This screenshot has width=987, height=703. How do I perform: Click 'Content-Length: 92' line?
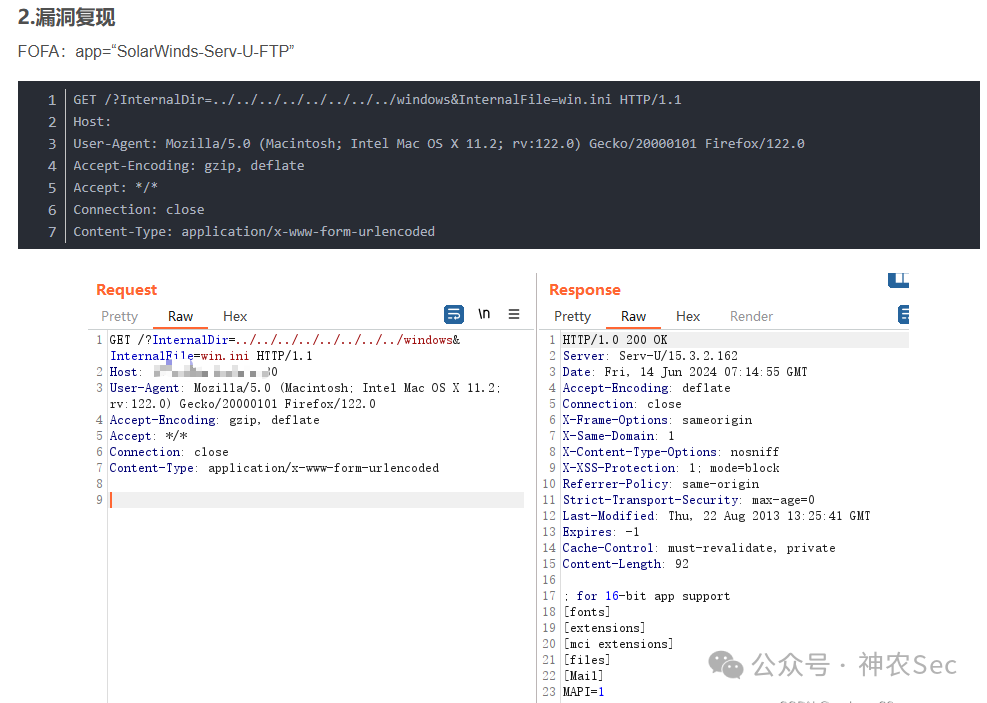(626, 565)
